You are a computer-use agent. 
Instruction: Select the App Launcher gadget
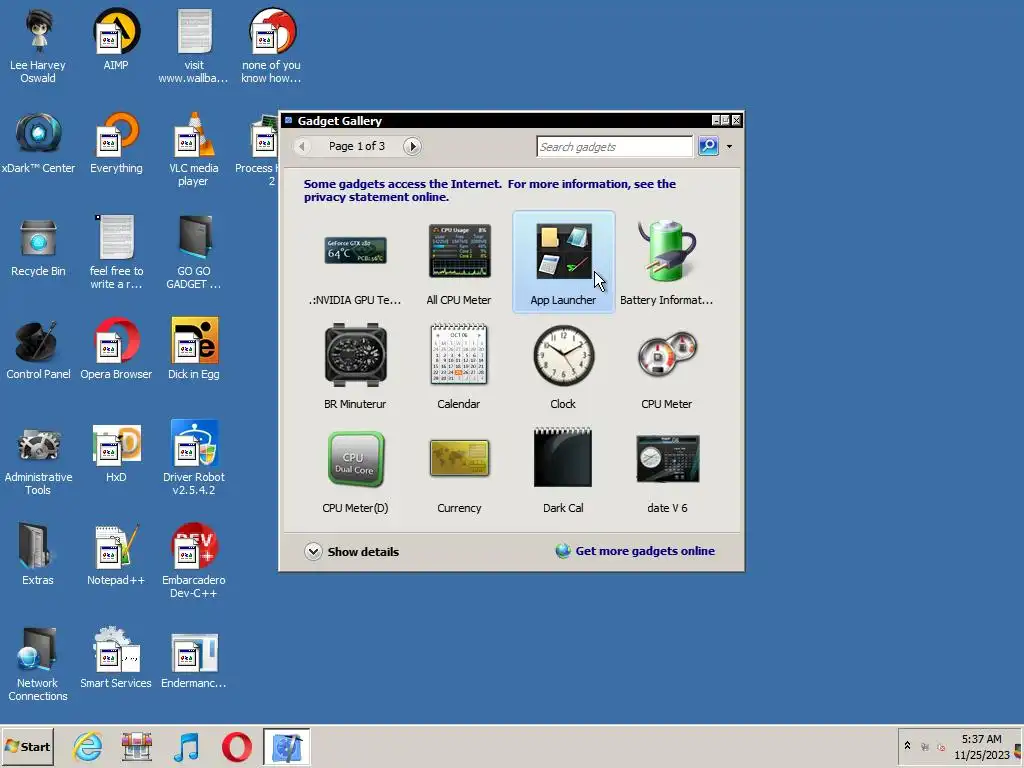tap(564, 262)
